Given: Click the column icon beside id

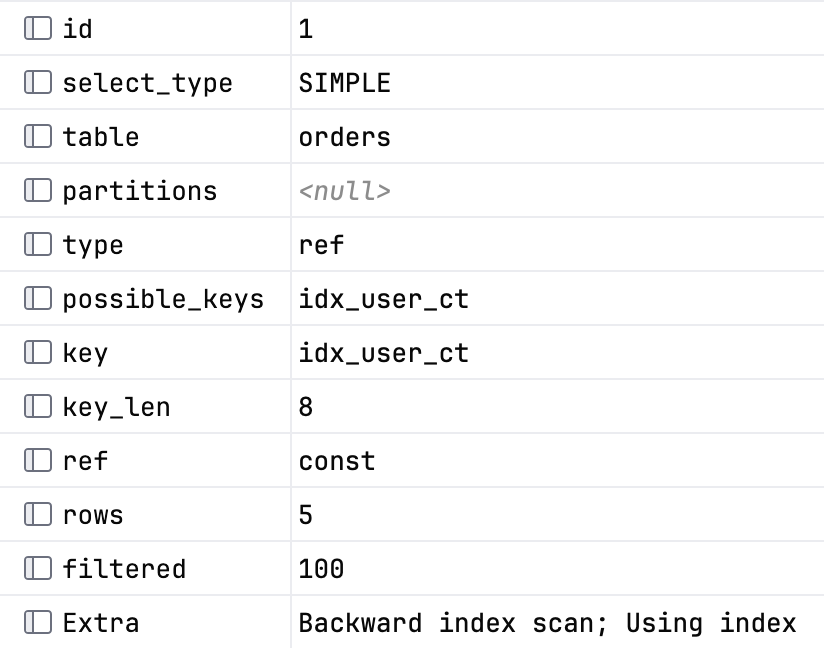Looking at the screenshot, I should 38,28.
